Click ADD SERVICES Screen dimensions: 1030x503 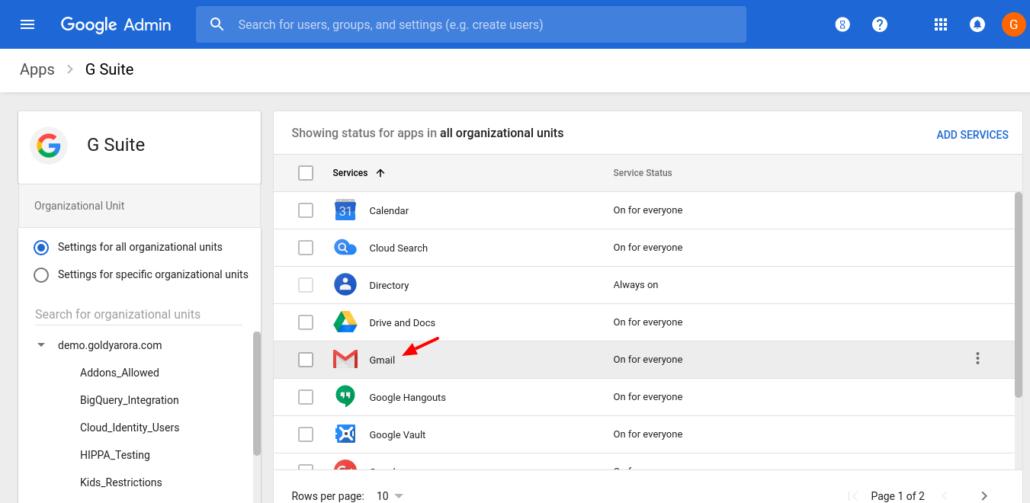pos(972,135)
